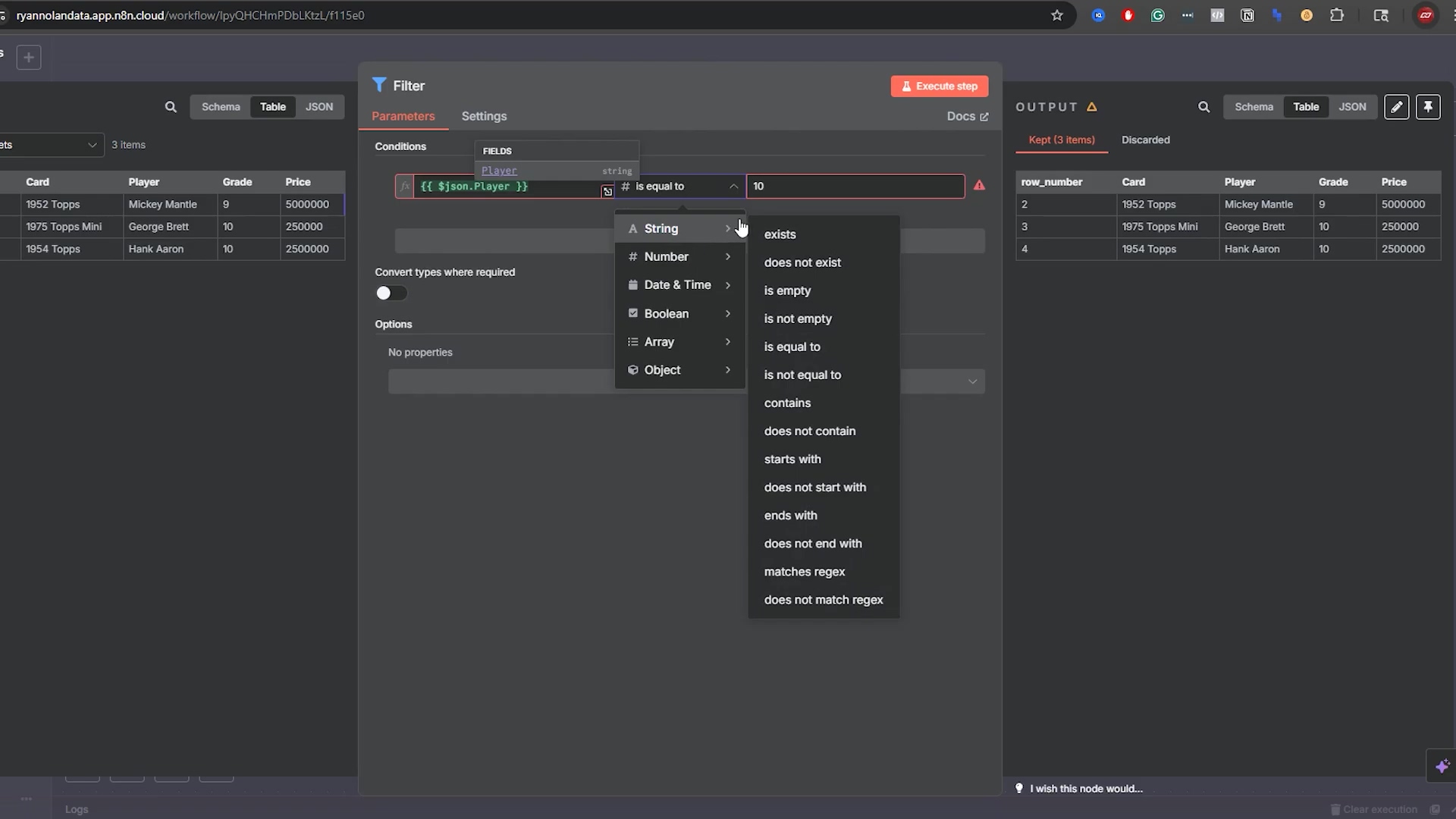Click the red condition warning triangle icon

(979, 185)
